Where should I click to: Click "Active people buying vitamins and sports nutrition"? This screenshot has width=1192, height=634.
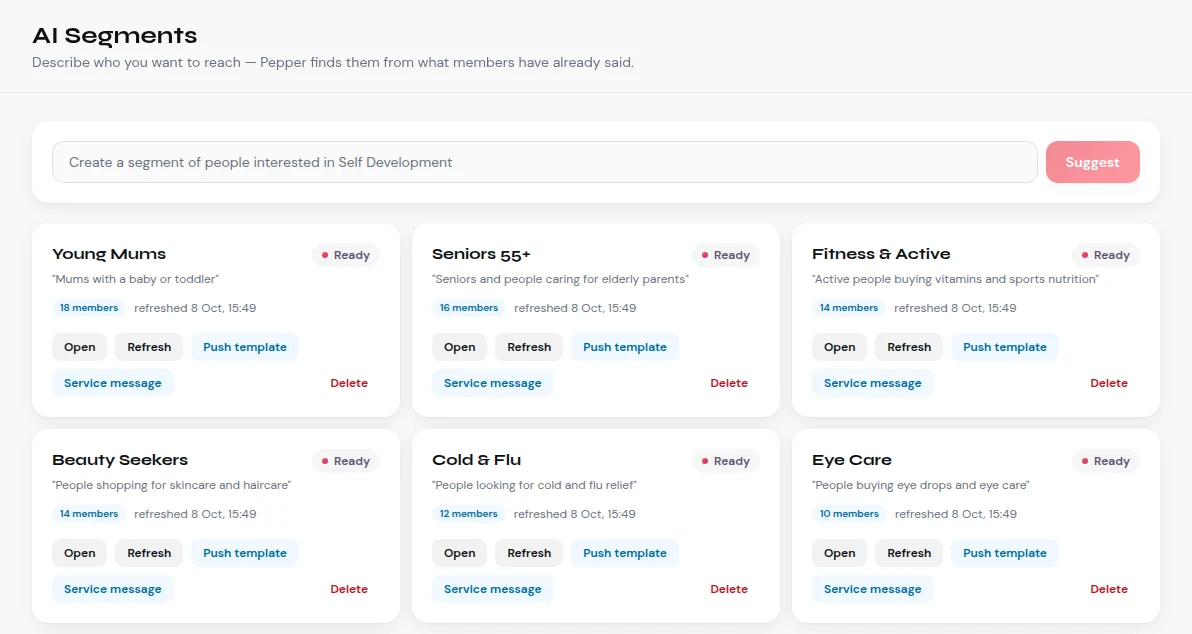[956, 279]
